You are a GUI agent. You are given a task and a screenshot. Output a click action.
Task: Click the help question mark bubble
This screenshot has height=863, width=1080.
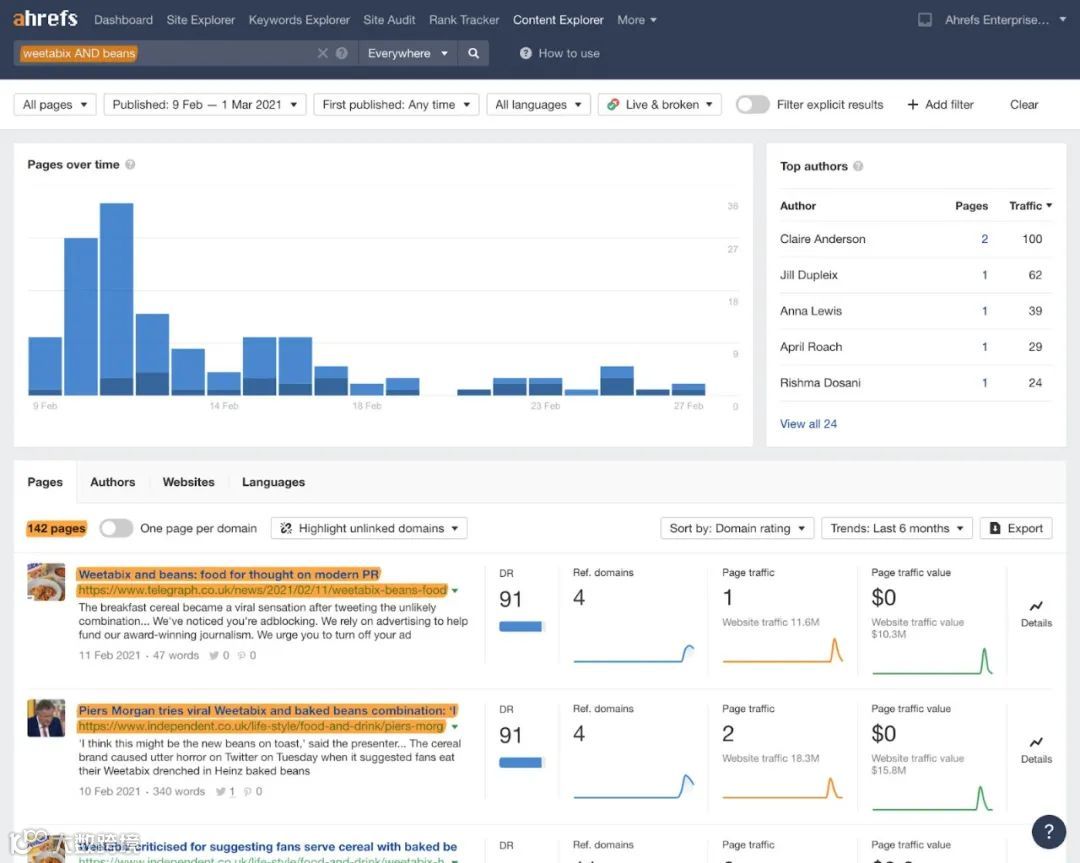[x=1048, y=831]
